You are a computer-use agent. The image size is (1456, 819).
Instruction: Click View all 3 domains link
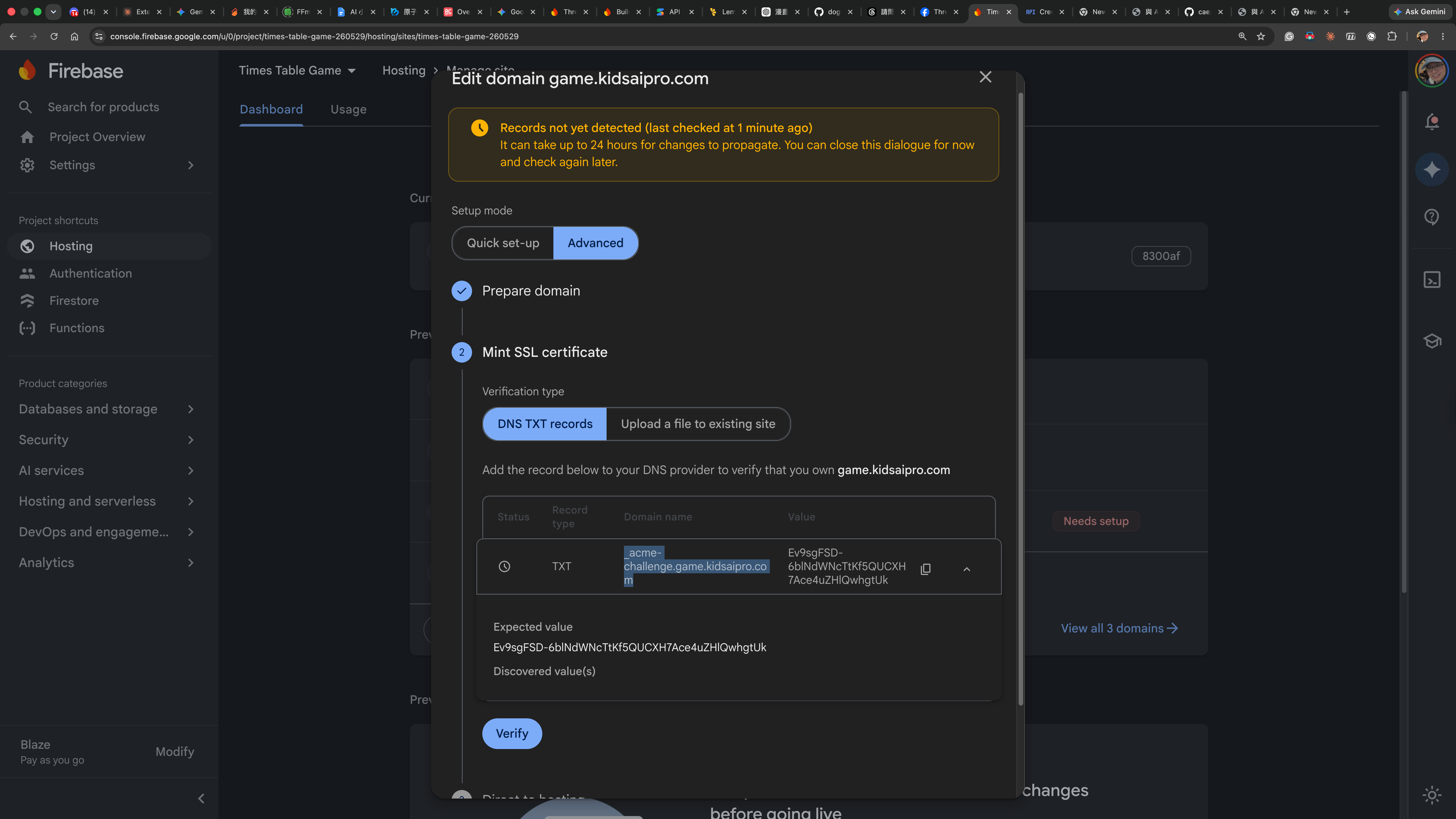[x=1119, y=628]
